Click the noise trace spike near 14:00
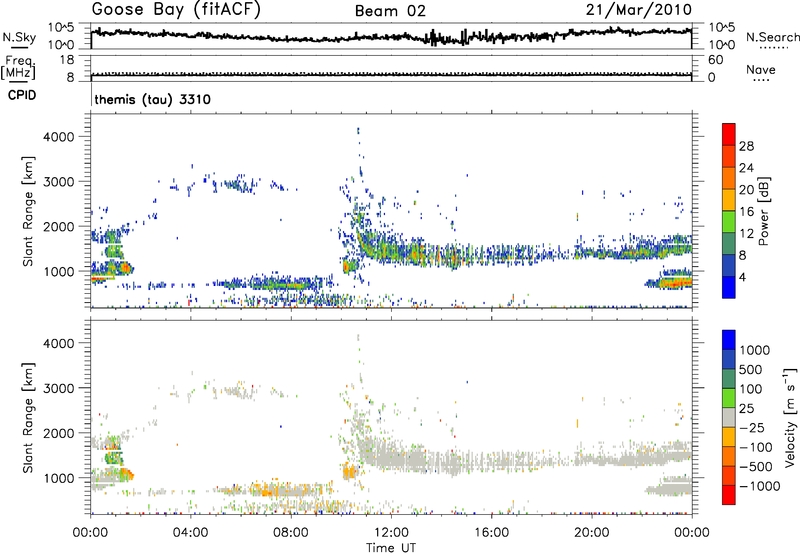The image size is (800, 554). click(434, 37)
